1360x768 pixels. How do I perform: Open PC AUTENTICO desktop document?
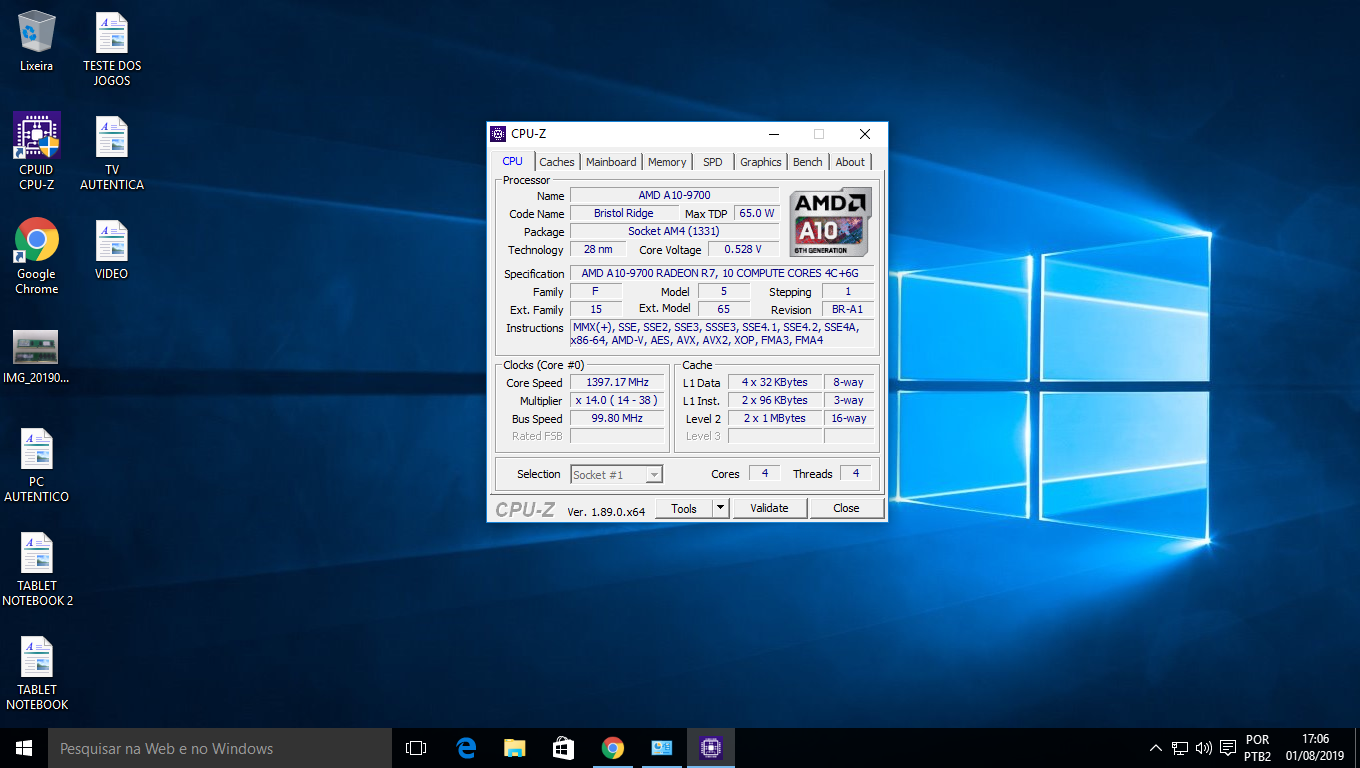36,466
